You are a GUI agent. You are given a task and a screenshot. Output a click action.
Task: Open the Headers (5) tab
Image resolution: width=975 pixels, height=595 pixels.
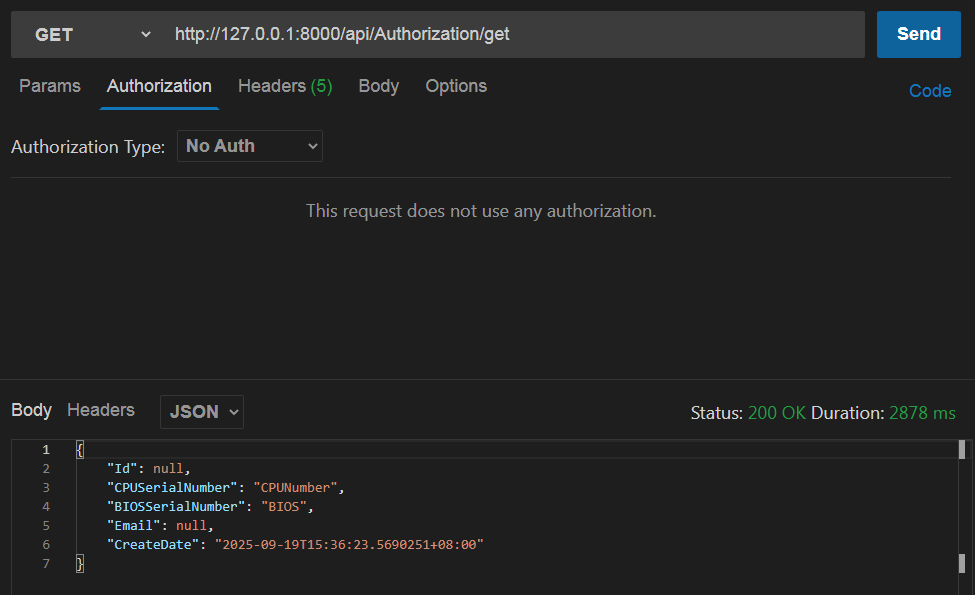click(284, 86)
